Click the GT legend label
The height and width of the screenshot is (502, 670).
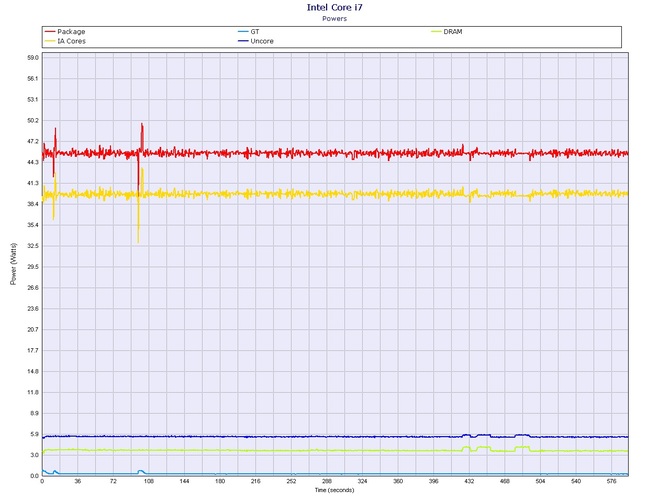pyautogui.click(x=255, y=32)
